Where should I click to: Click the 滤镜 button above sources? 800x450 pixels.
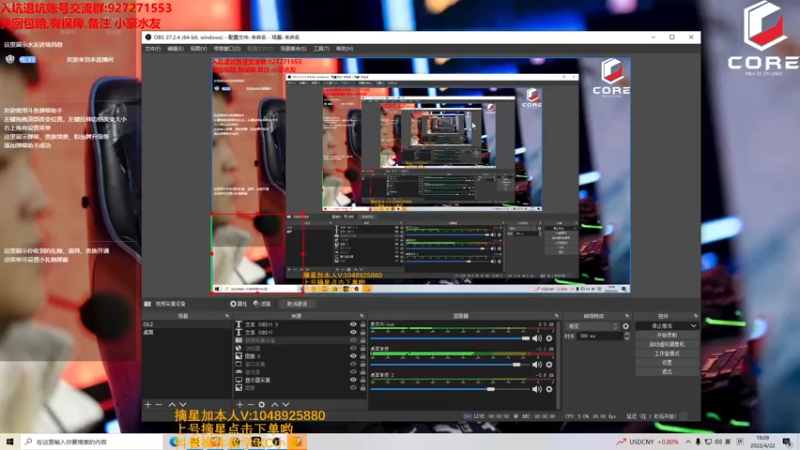tap(262, 304)
